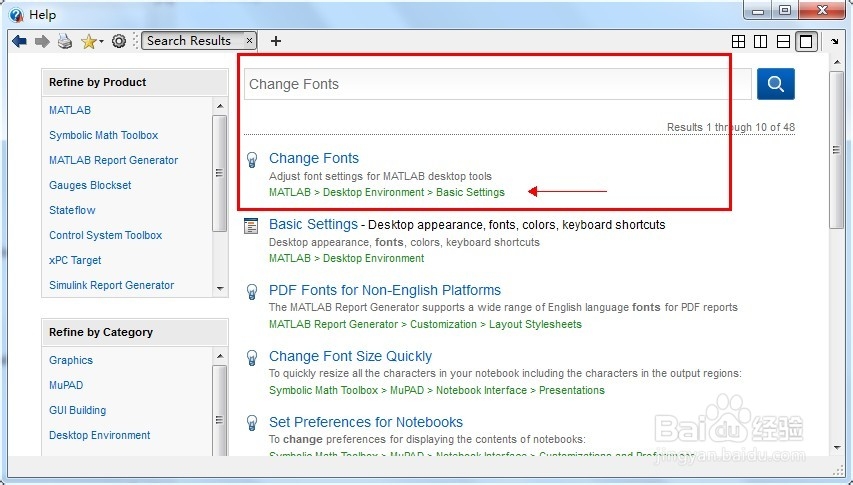
Task: Refine by Graphics category
Action: 71,360
